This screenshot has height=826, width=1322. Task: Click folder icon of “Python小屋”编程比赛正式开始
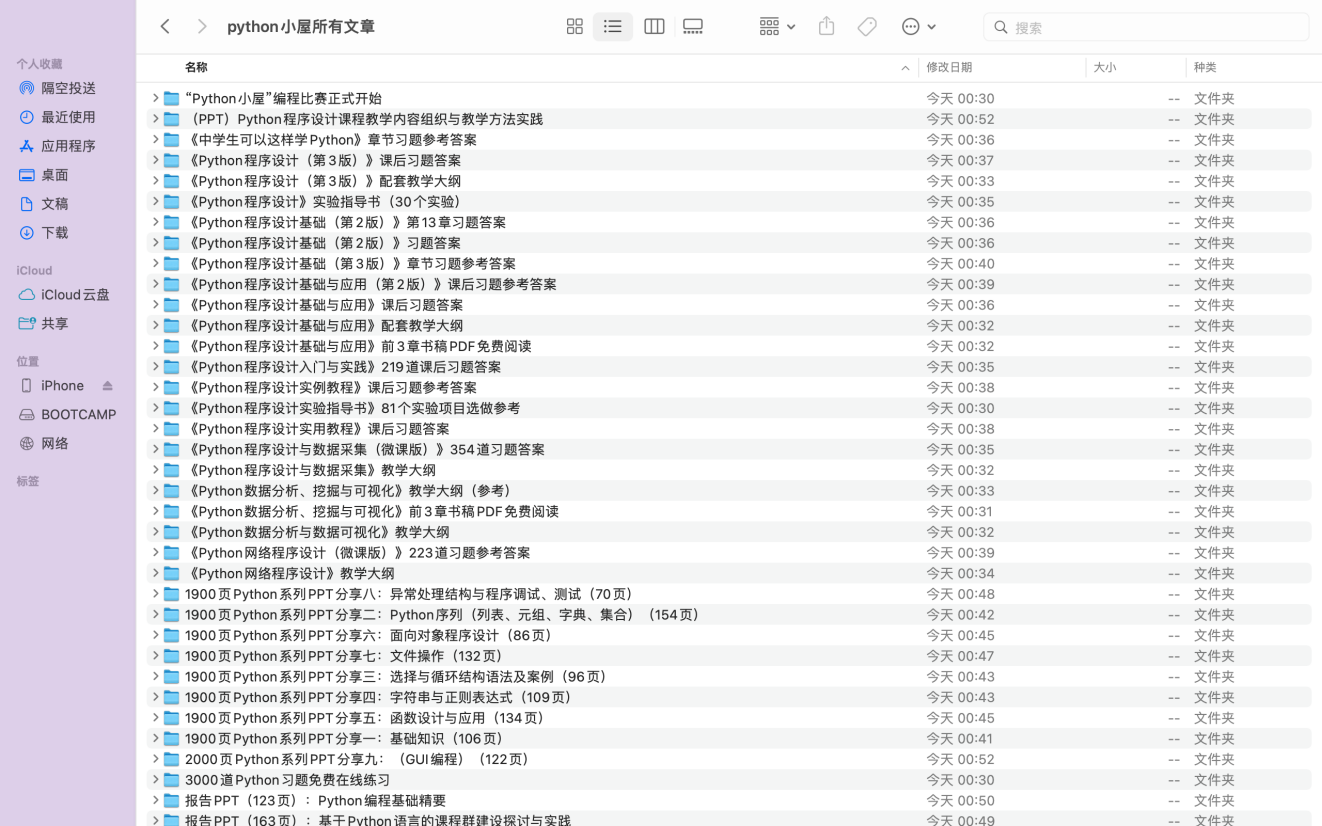pos(172,98)
